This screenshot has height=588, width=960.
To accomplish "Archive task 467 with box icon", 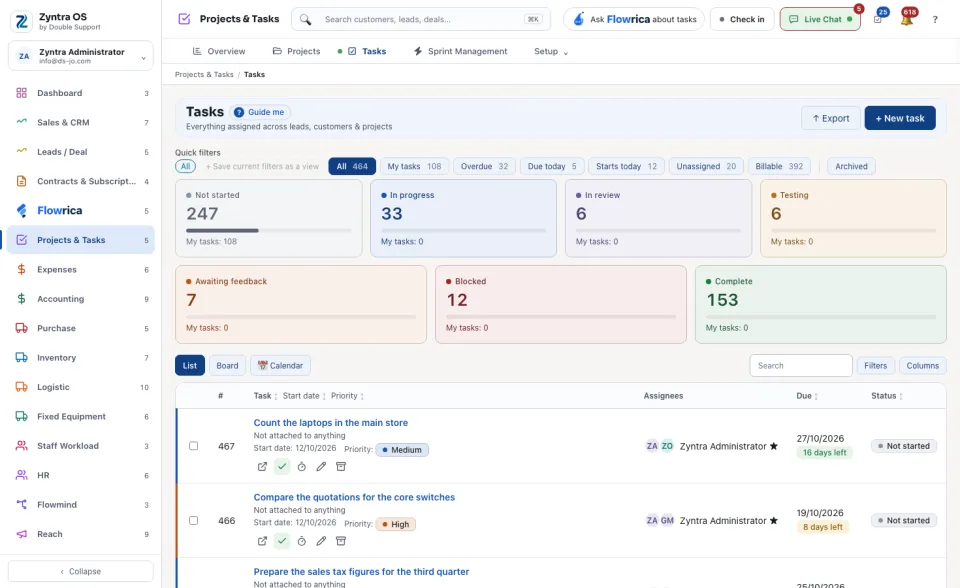I will click(x=341, y=467).
